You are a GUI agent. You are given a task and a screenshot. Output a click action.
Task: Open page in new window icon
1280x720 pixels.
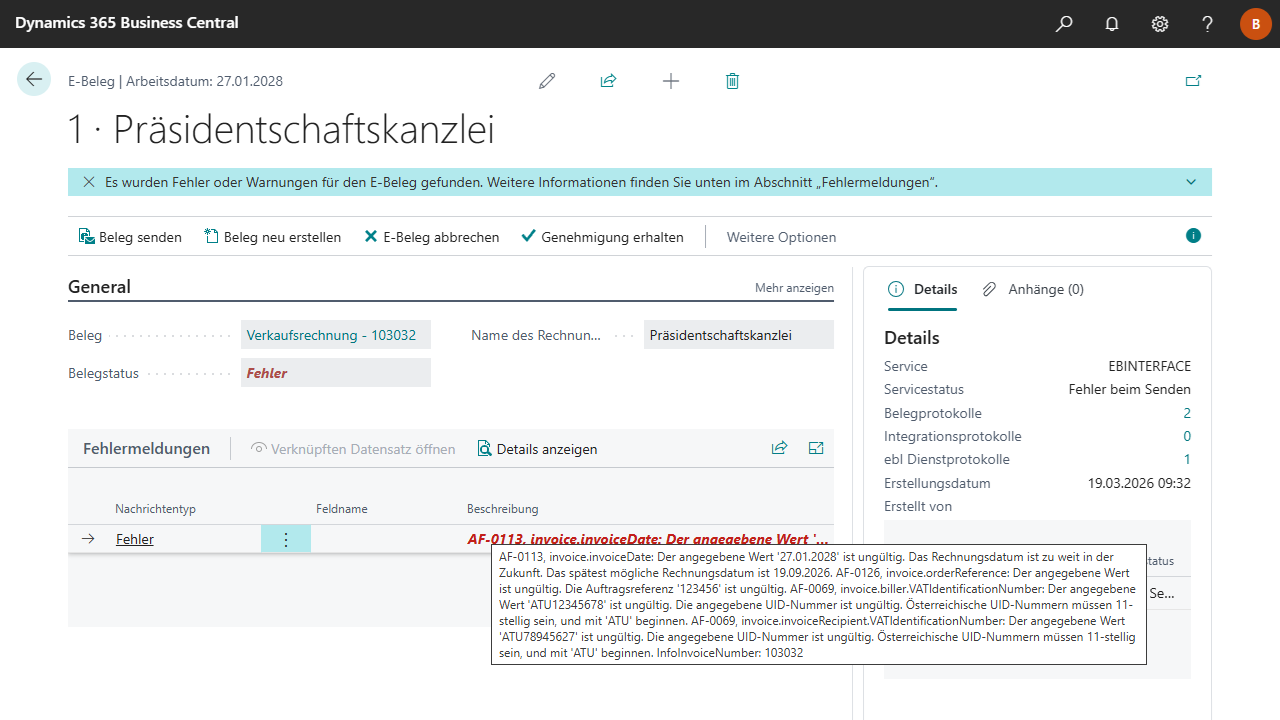1193,81
